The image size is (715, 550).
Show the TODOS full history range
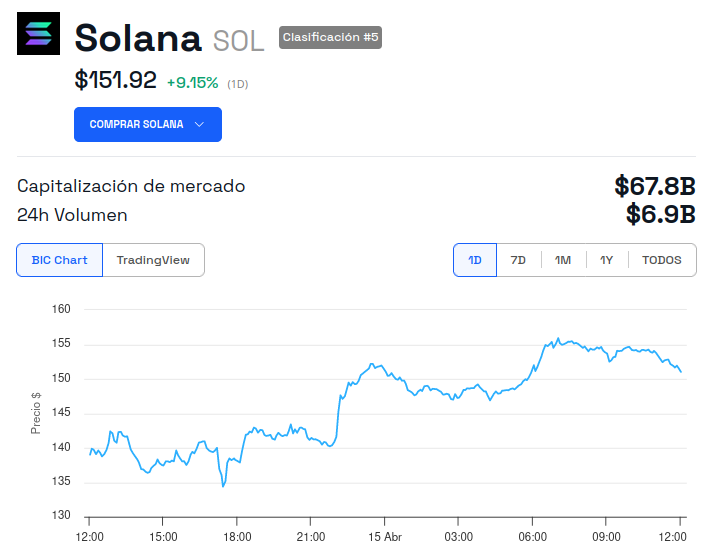tap(661, 260)
